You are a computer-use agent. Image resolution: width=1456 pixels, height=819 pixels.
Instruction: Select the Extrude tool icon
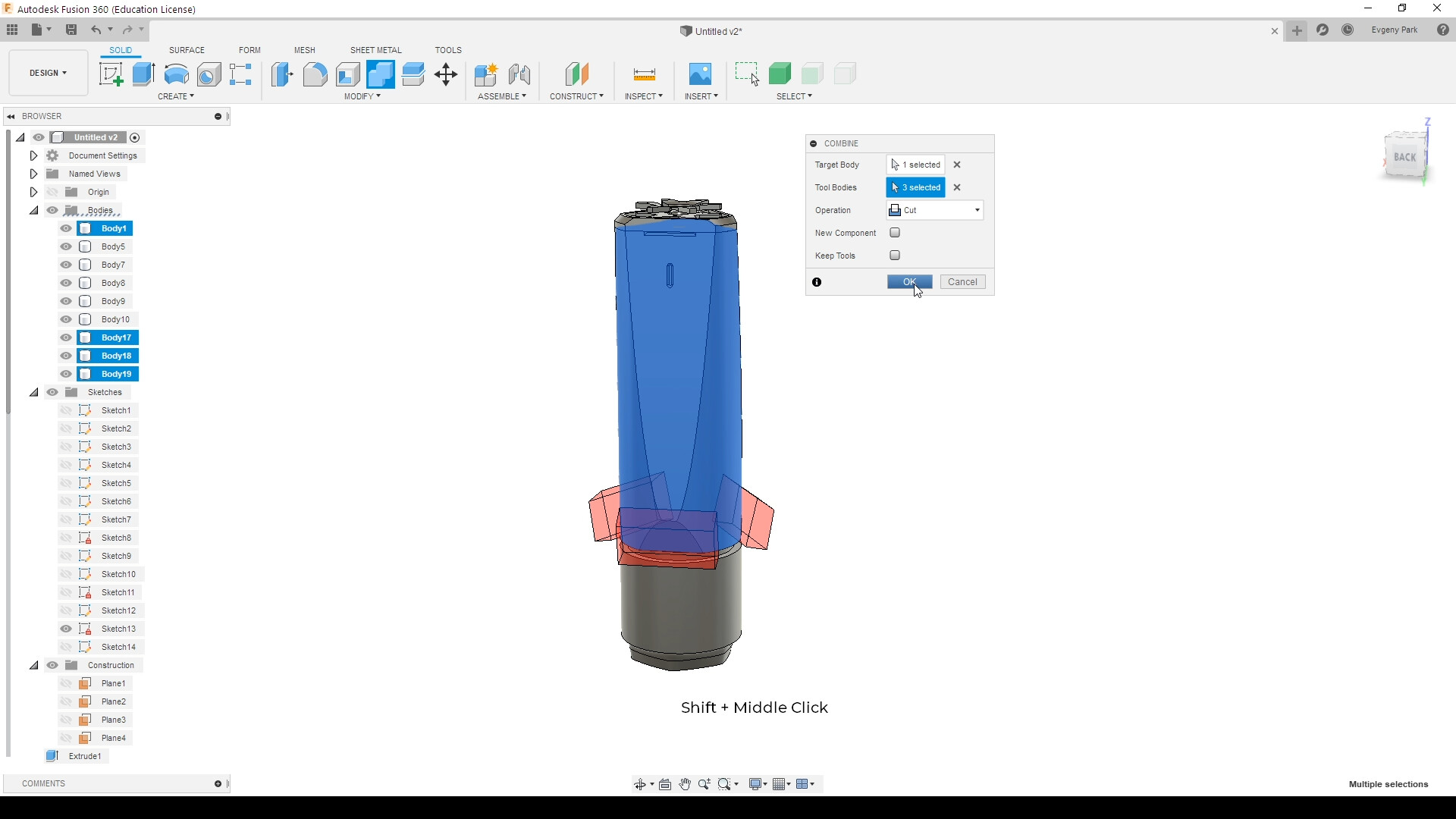pyautogui.click(x=143, y=74)
